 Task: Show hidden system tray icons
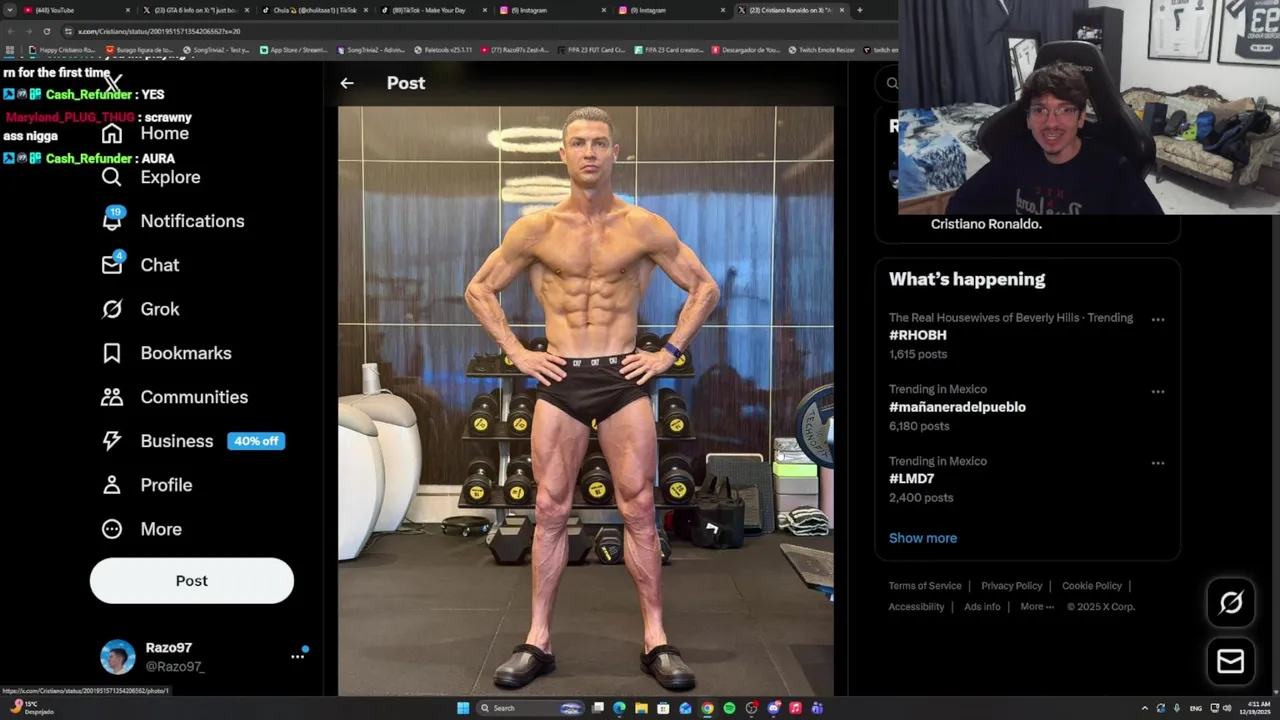[1145, 708]
